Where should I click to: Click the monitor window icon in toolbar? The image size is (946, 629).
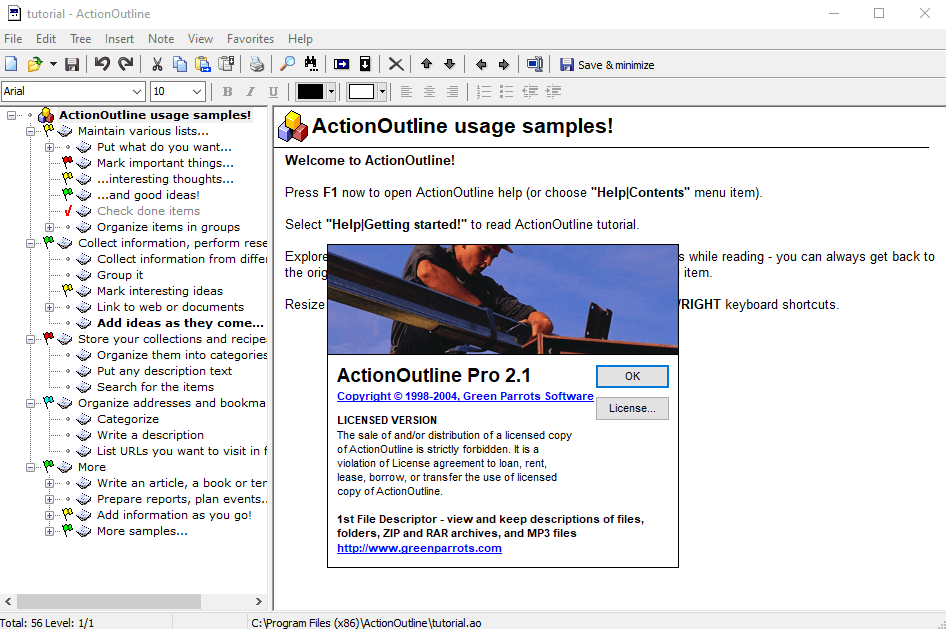tap(535, 64)
